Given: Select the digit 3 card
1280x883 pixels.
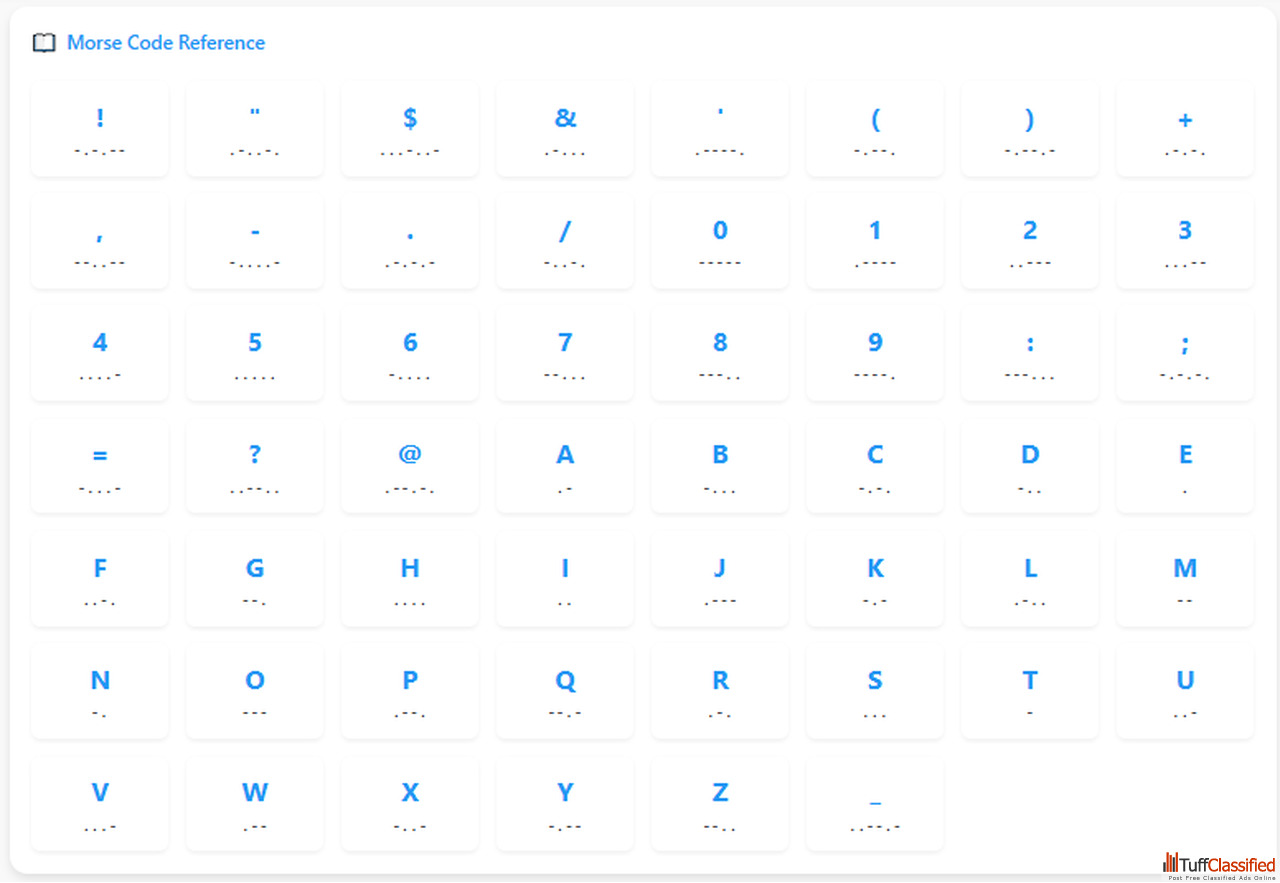Looking at the screenshot, I should click(x=1185, y=242).
